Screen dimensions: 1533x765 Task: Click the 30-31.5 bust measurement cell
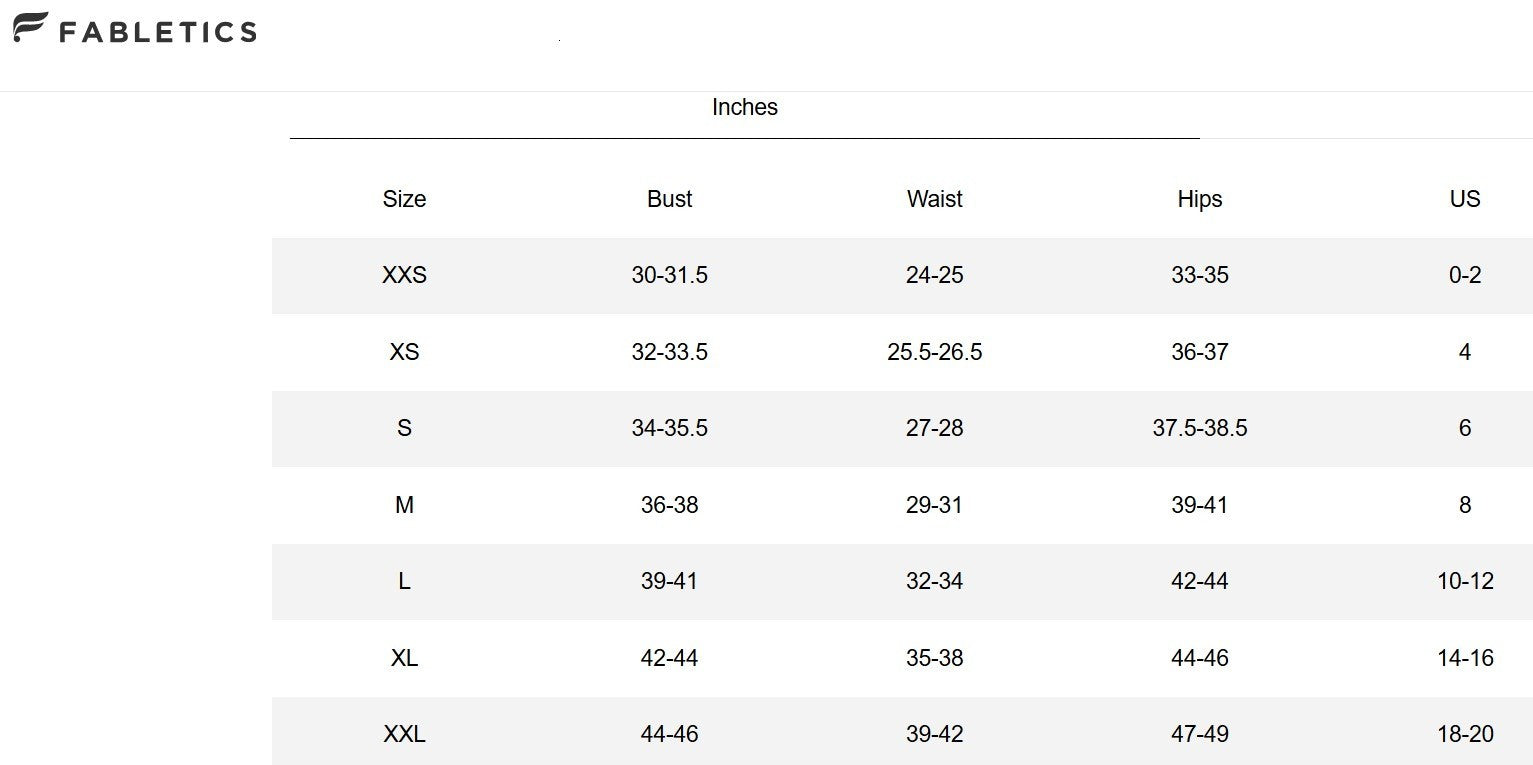[x=670, y=275]
